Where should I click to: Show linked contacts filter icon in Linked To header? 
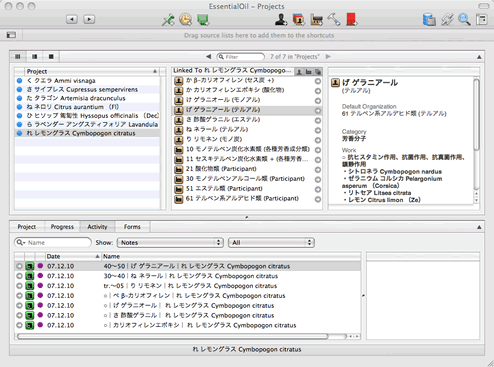(299, 72)
